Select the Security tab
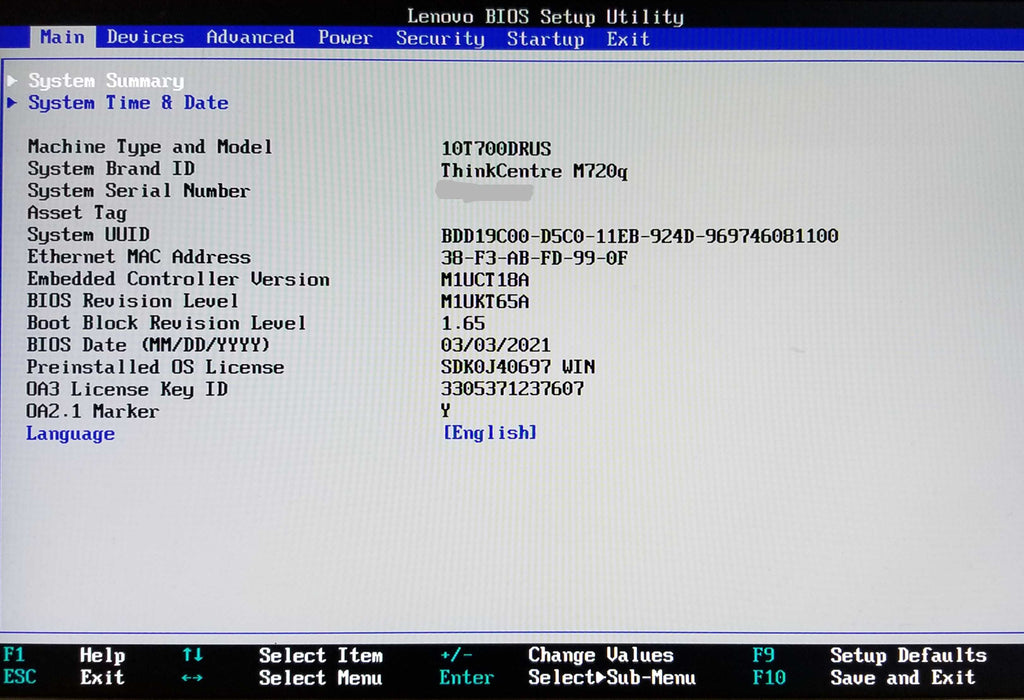This screenshot has width=1024, height=700. pyautogui.click(x=441, y=39)
